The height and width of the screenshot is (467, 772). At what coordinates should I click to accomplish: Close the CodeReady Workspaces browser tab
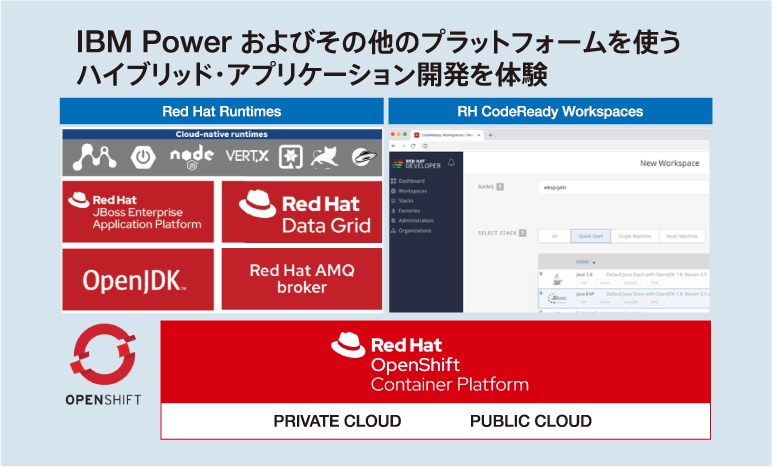(479, 135)
